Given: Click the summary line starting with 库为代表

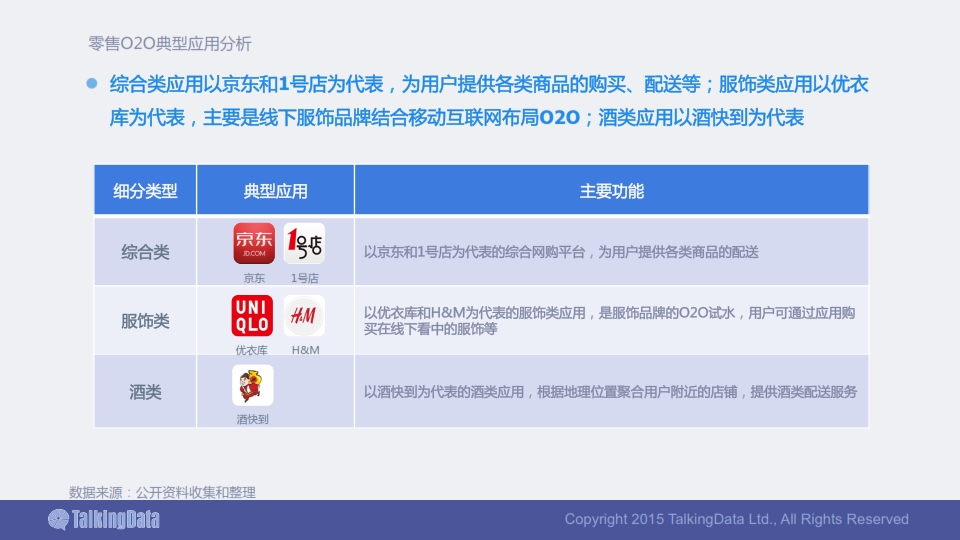Looking at the screenshot, I should pos(457,117).
